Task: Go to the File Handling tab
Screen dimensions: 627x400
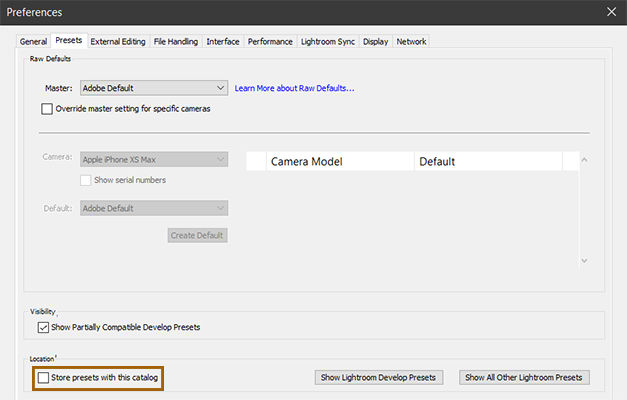Action: click(176, 42)
